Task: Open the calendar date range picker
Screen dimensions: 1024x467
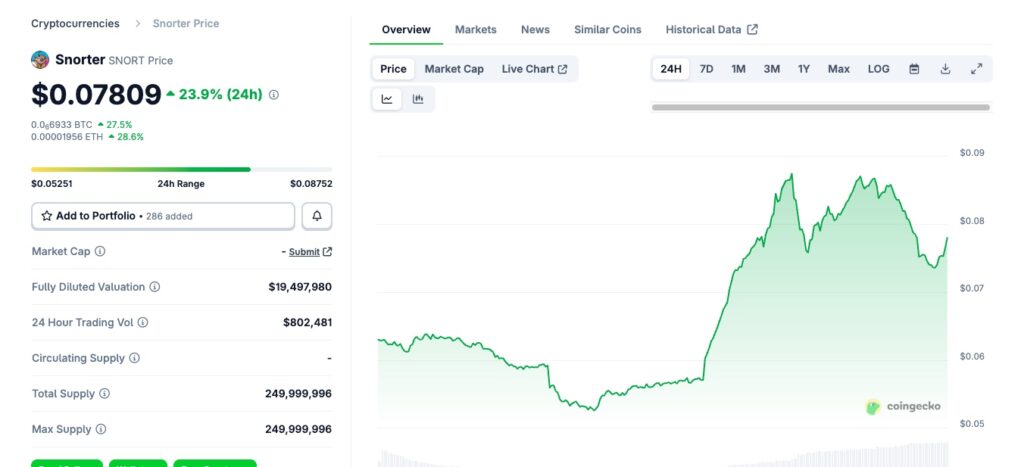Action: [x=914, y=69]
